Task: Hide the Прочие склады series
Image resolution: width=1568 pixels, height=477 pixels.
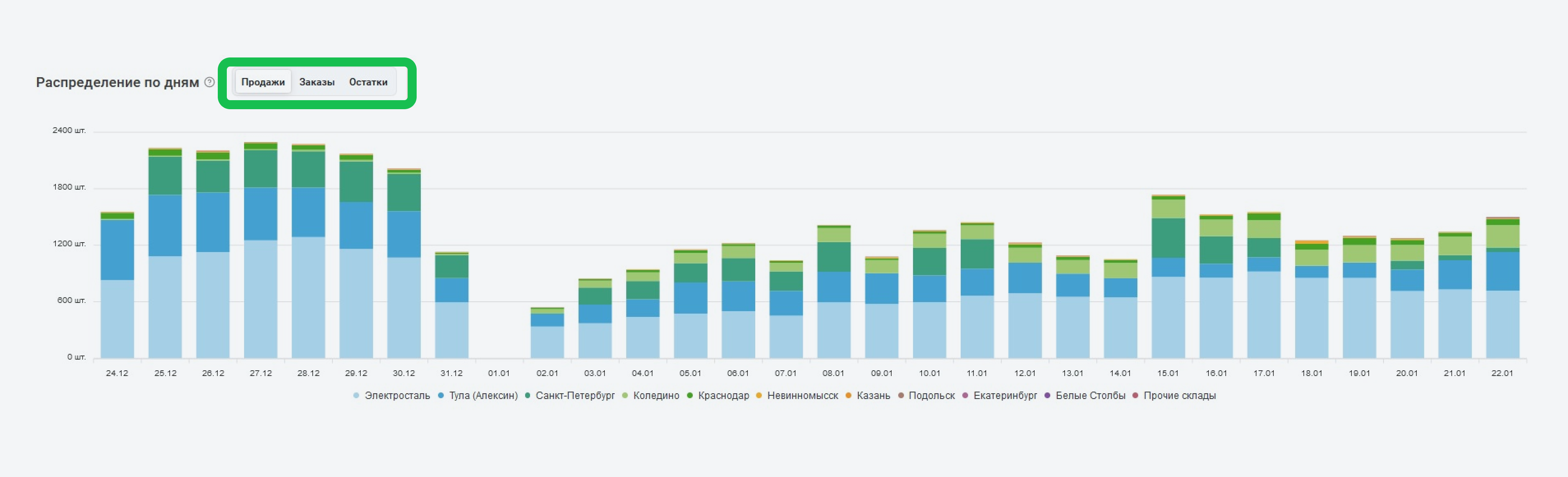Action: [1179, 395]
